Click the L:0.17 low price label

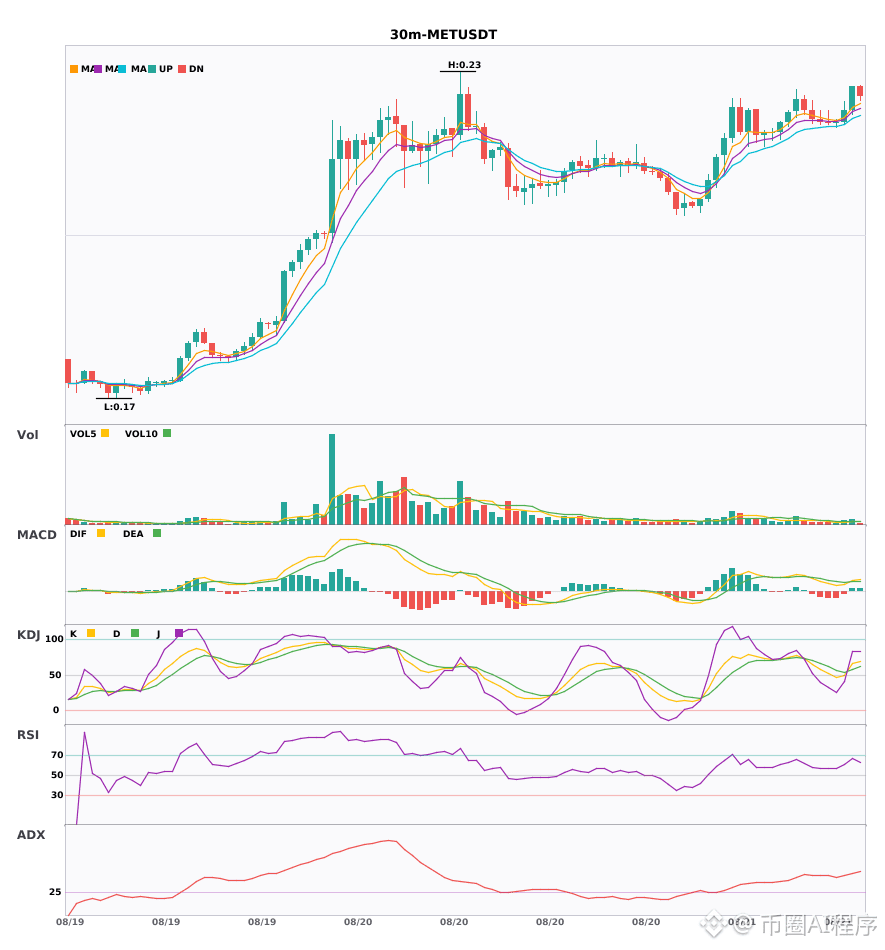[x=119, y=407]
